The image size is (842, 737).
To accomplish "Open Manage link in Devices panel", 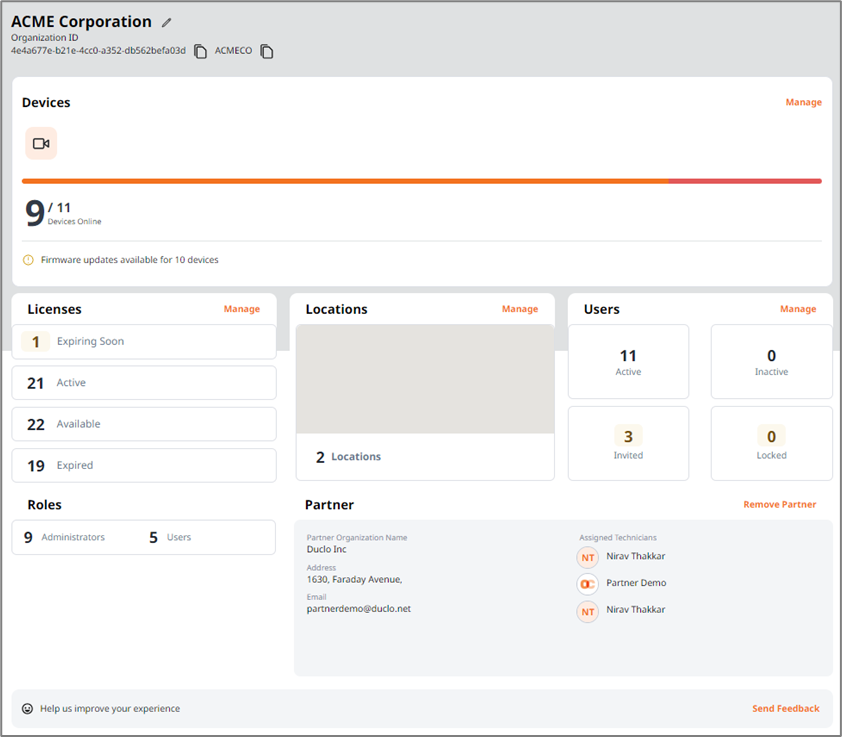I will (803, 102).
